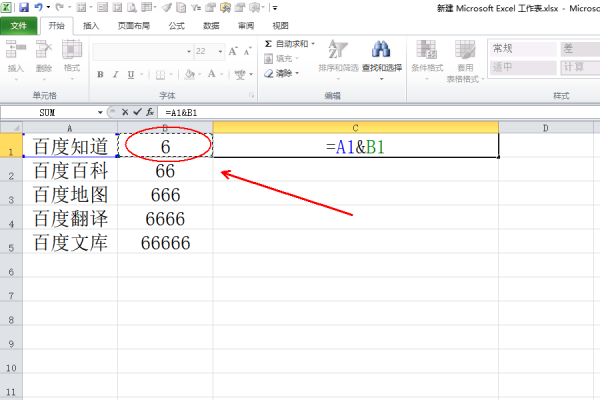
Task: Toggle Bold formatting
Action: click(100, 75)
